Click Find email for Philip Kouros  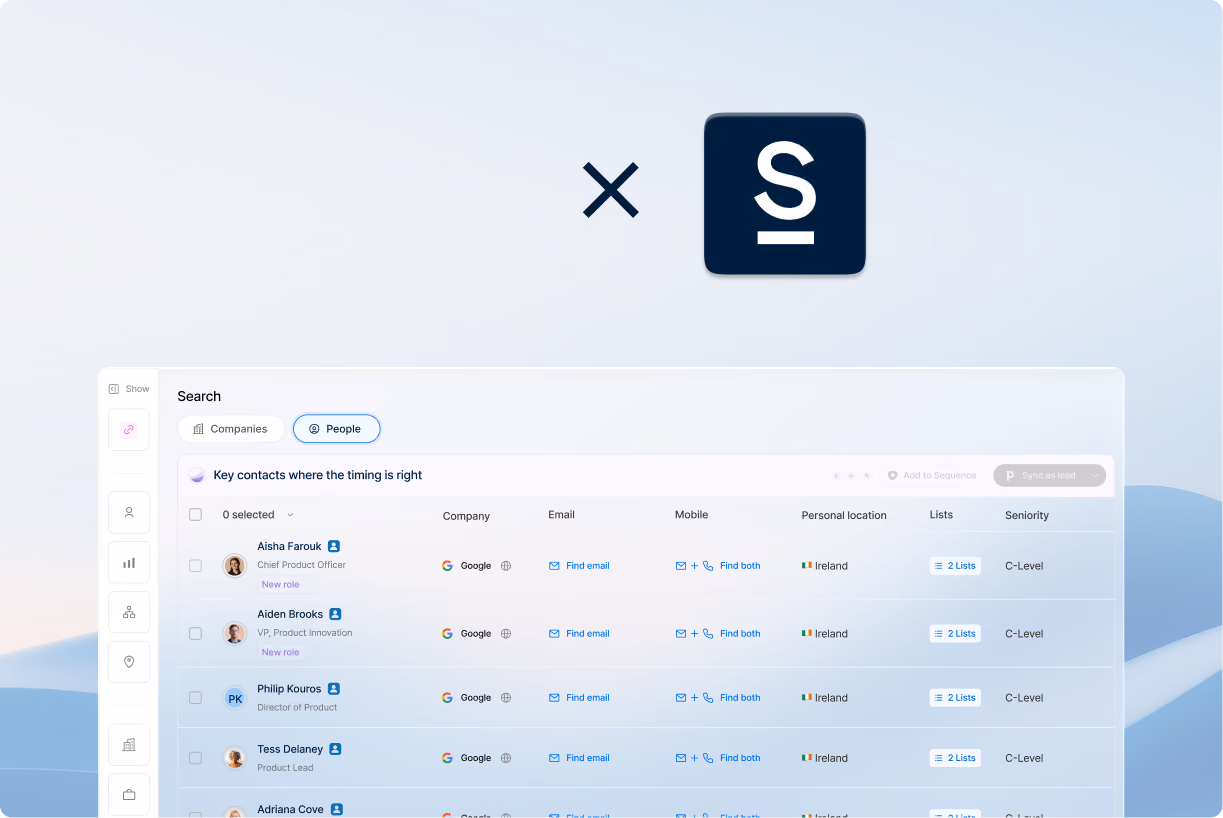579,698
